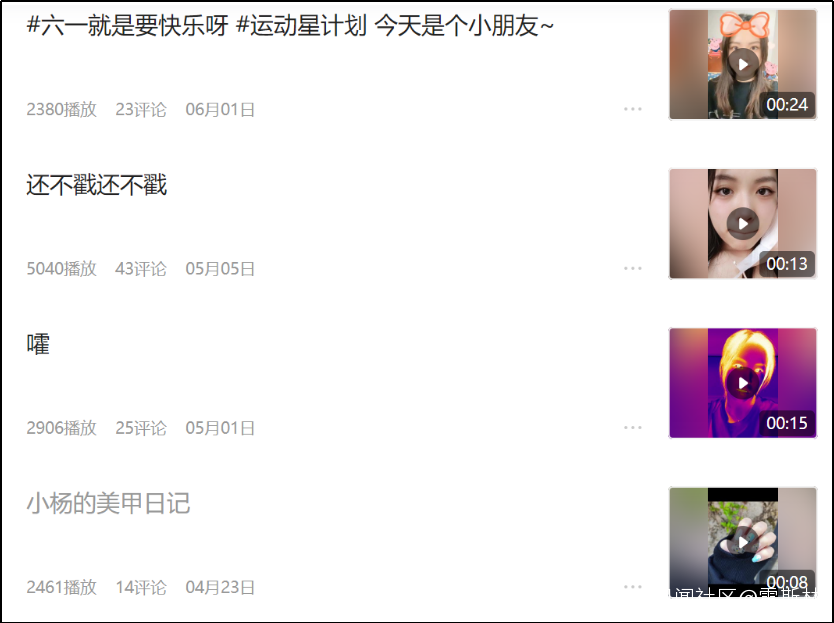Play the 00:13 face close-up video

coord(743,223)
